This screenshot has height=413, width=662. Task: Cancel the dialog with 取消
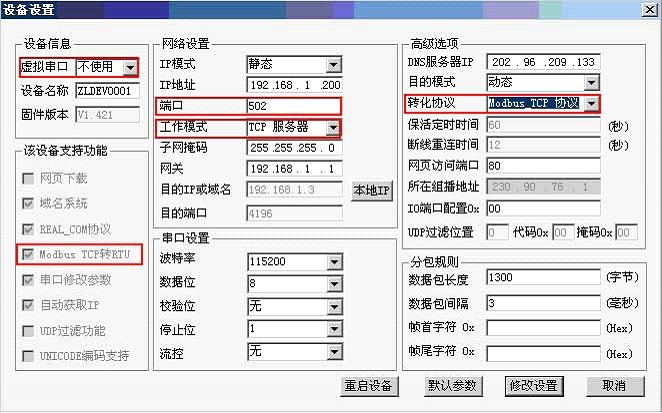(x=614, y=386)
